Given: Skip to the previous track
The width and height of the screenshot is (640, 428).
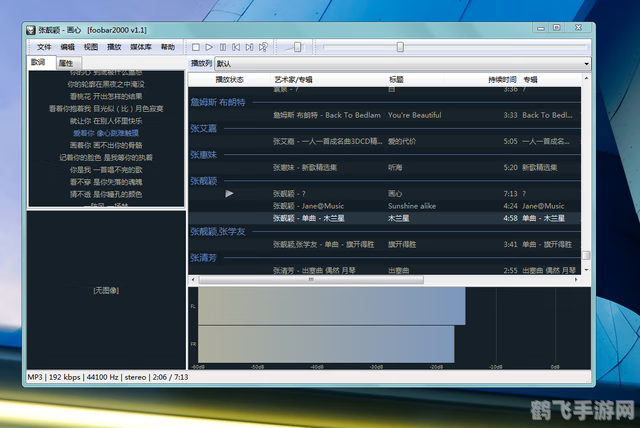Looking at the screenshot, I should pyautogui.click(x=236, y=47).
